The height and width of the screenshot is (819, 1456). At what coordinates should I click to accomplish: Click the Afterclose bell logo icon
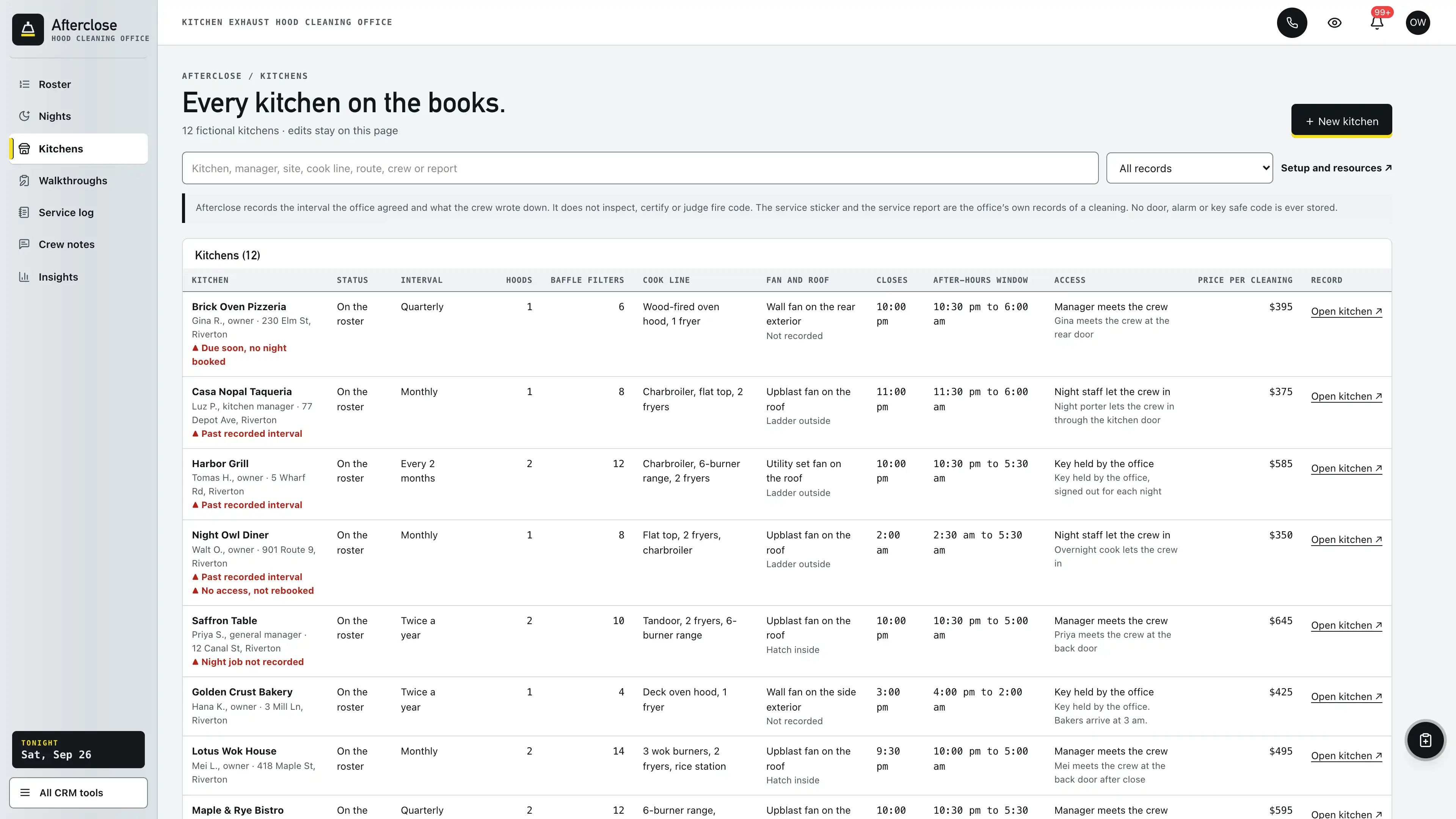[28, 30]
